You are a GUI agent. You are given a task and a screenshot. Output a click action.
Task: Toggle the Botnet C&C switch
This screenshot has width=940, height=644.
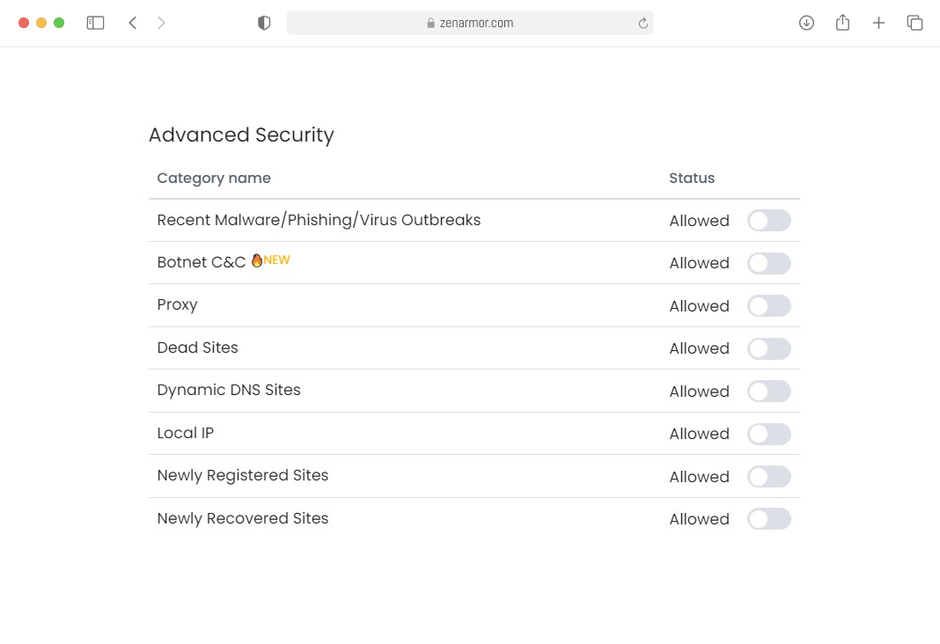coord(769,263)
